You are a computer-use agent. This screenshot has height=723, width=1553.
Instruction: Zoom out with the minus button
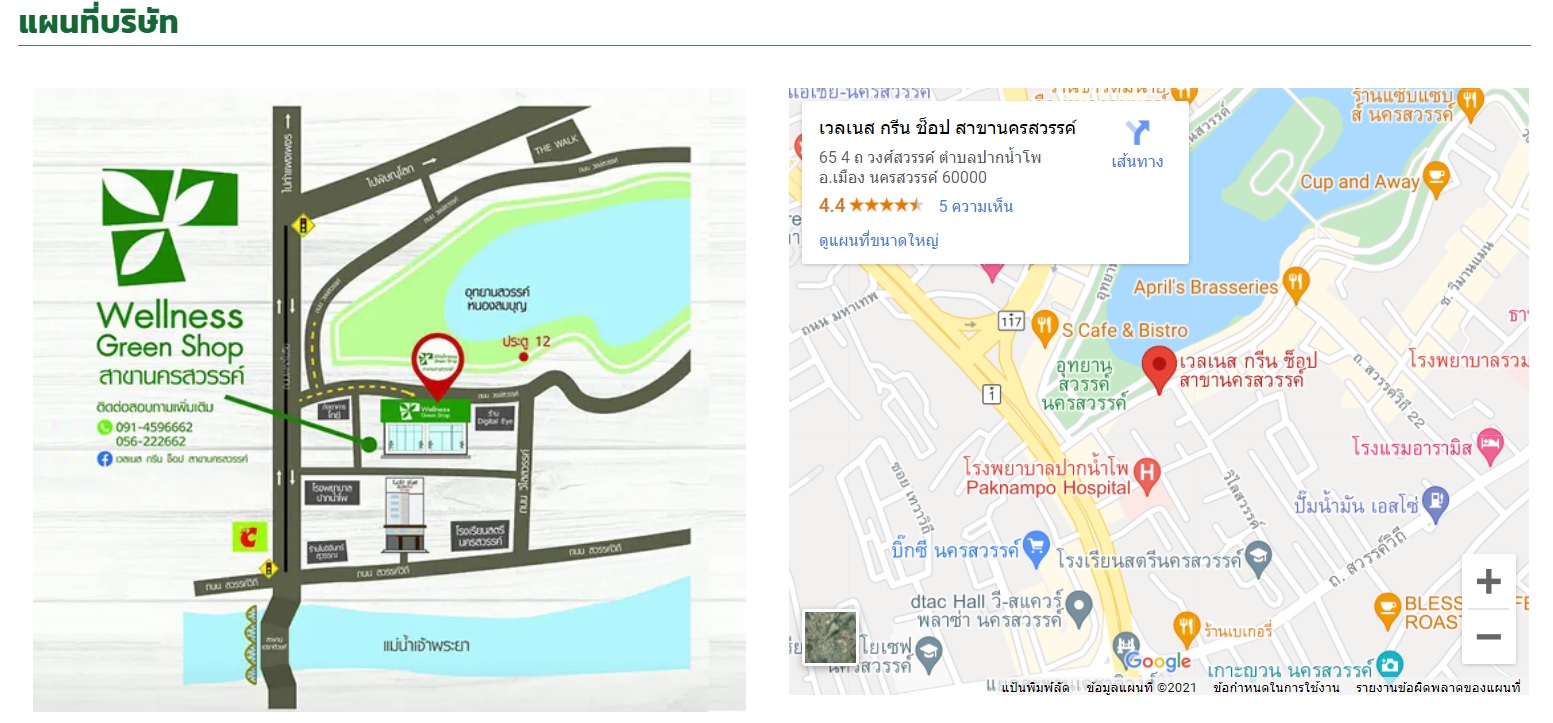pyautogui.click(x=1488, y=636)
